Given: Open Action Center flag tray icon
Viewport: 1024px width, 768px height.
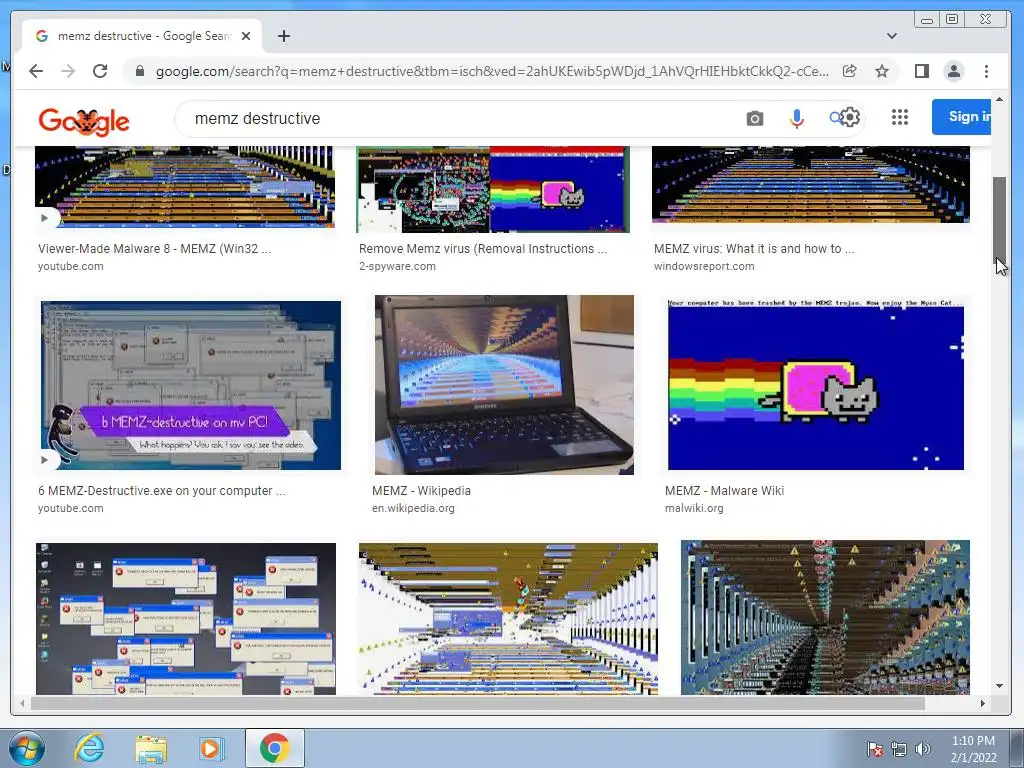Looking at the screenshot, I should coord(875,749).
